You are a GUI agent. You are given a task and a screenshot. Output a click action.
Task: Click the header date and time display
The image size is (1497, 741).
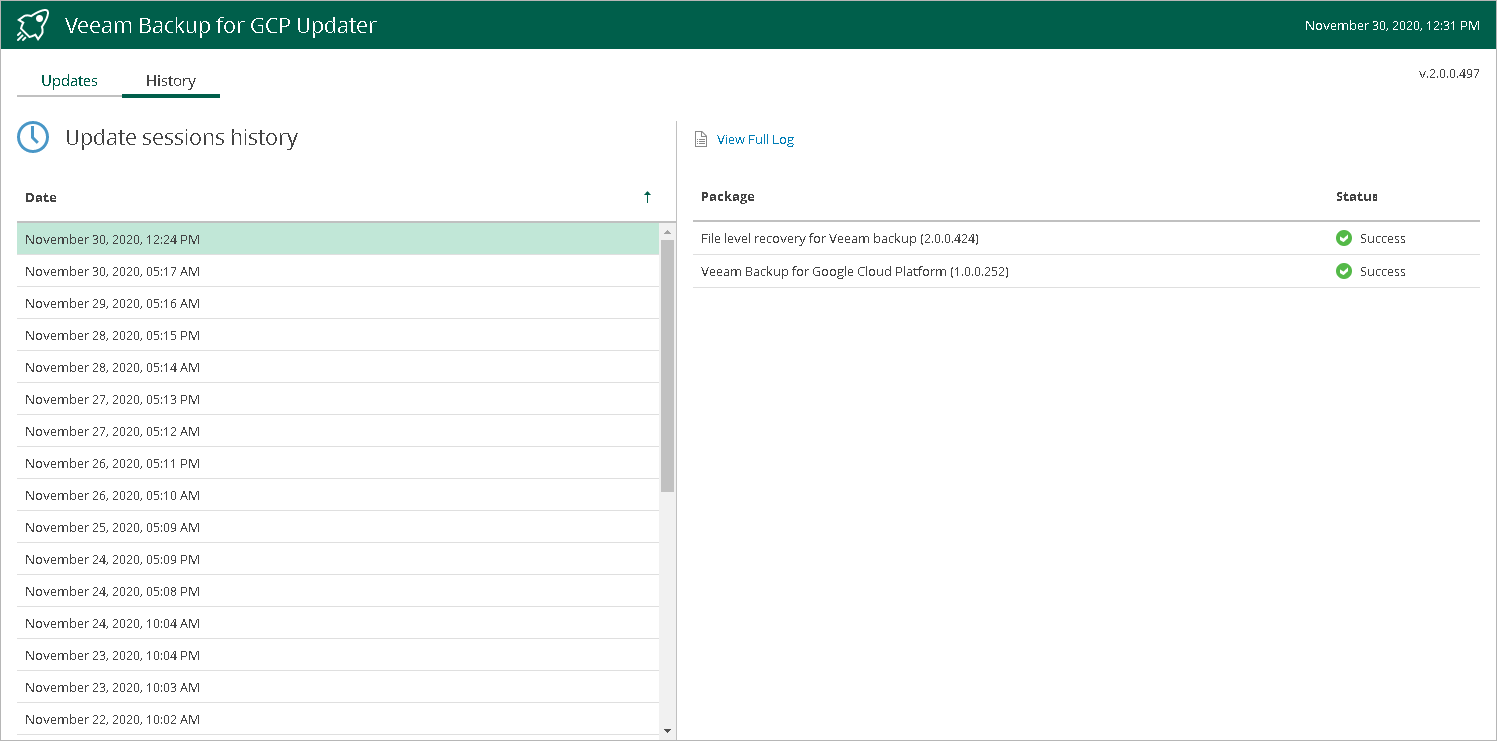click(1392, 25)
